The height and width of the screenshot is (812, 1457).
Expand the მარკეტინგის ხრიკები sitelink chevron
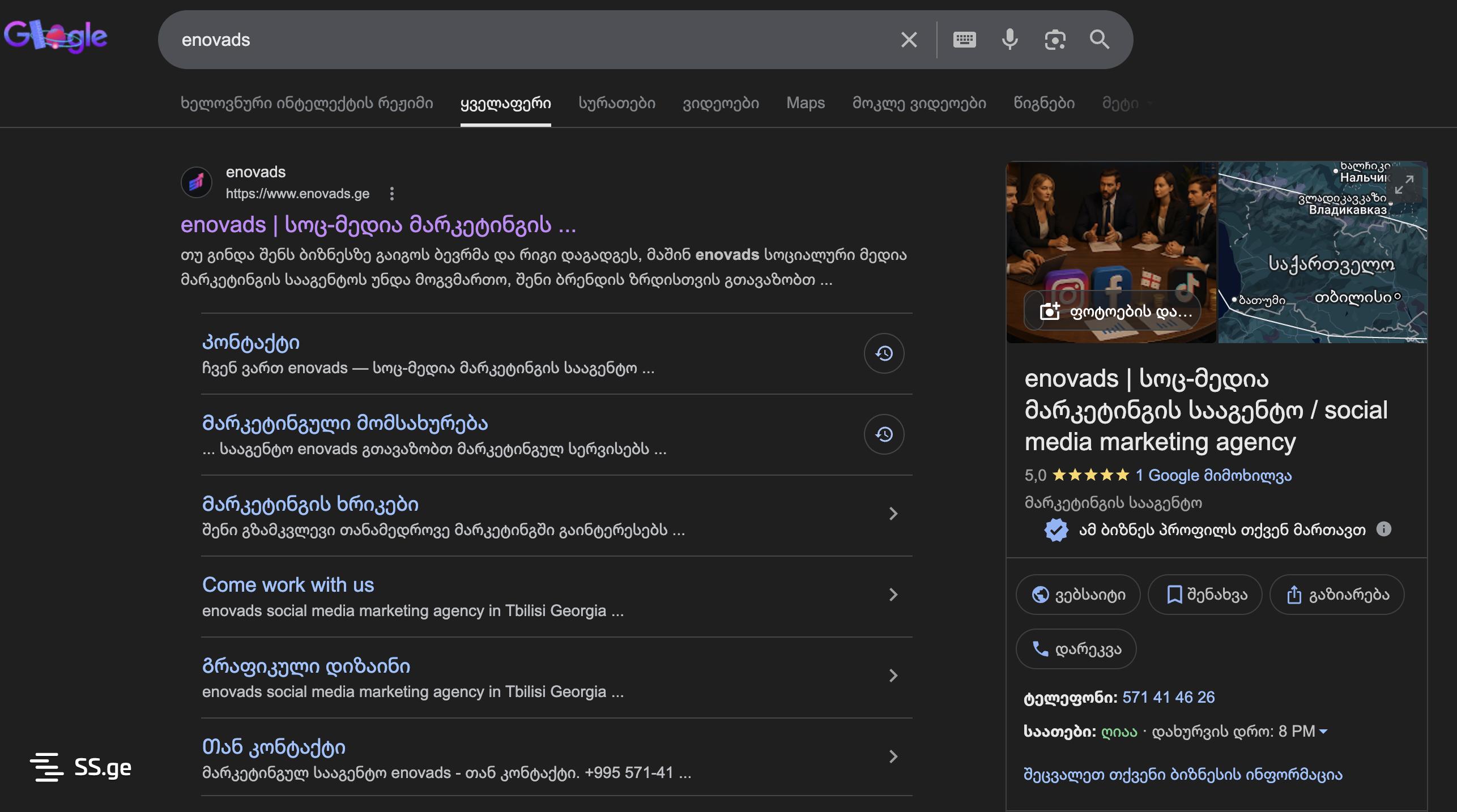(x=893, y=514)
